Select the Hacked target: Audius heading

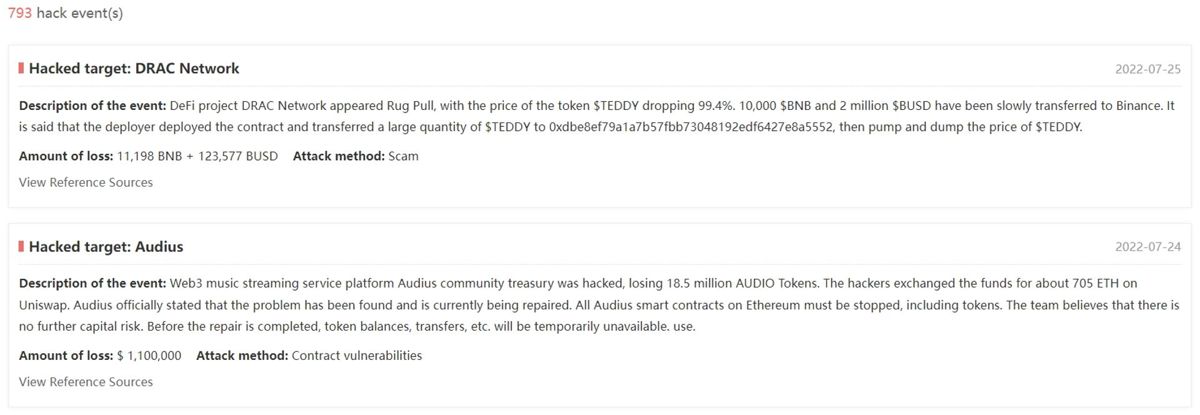[x=106, y=247]
